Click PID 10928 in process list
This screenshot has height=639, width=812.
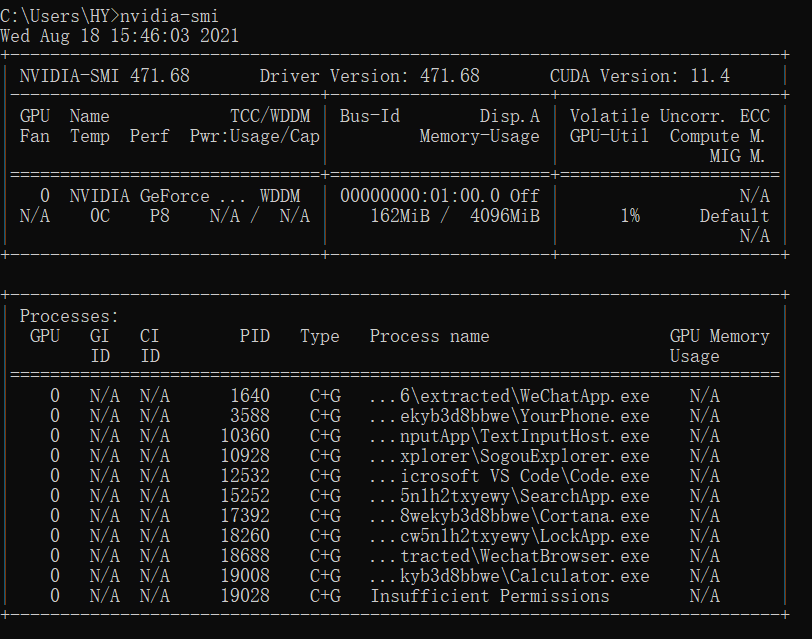click(245, 456)
